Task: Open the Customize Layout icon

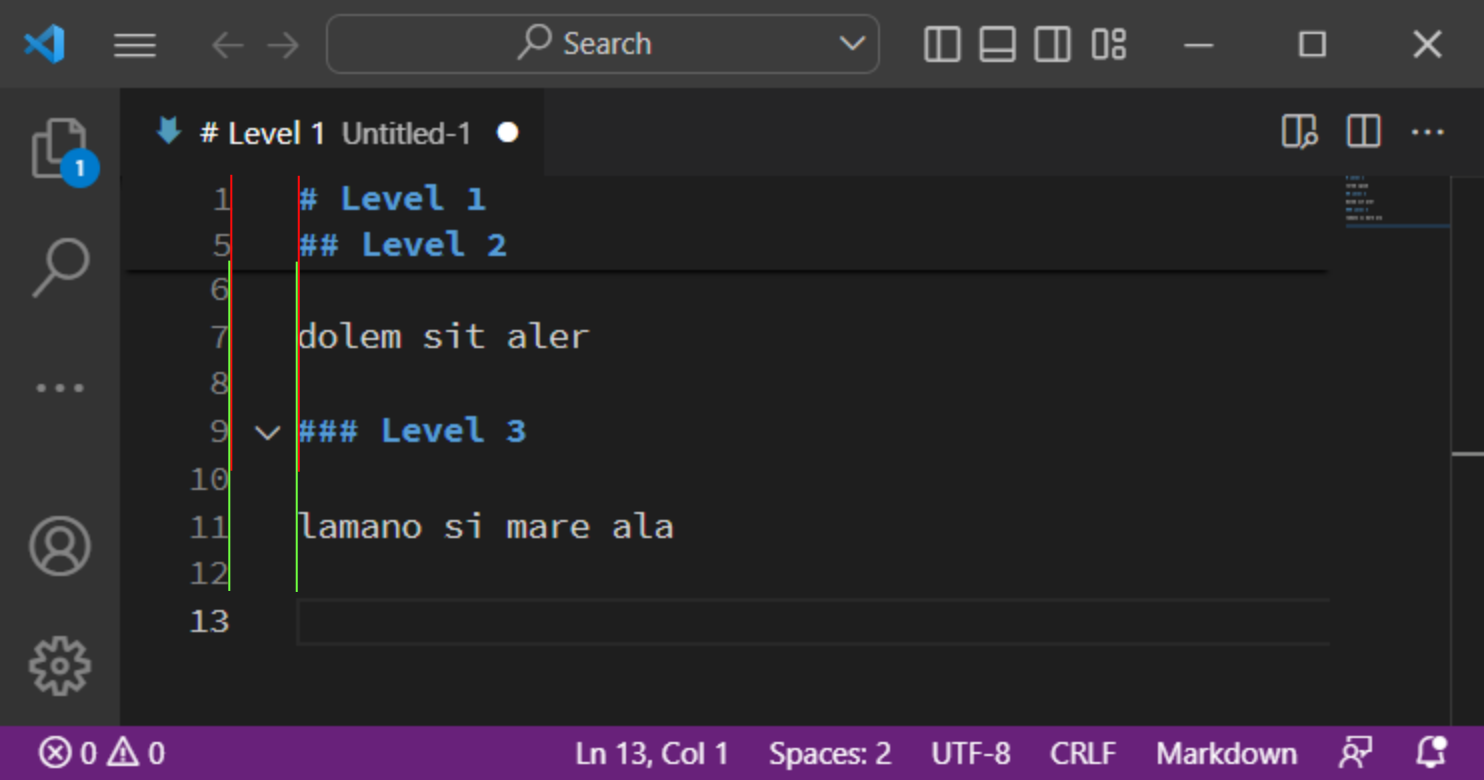Action: click(x=1106, y=44)
